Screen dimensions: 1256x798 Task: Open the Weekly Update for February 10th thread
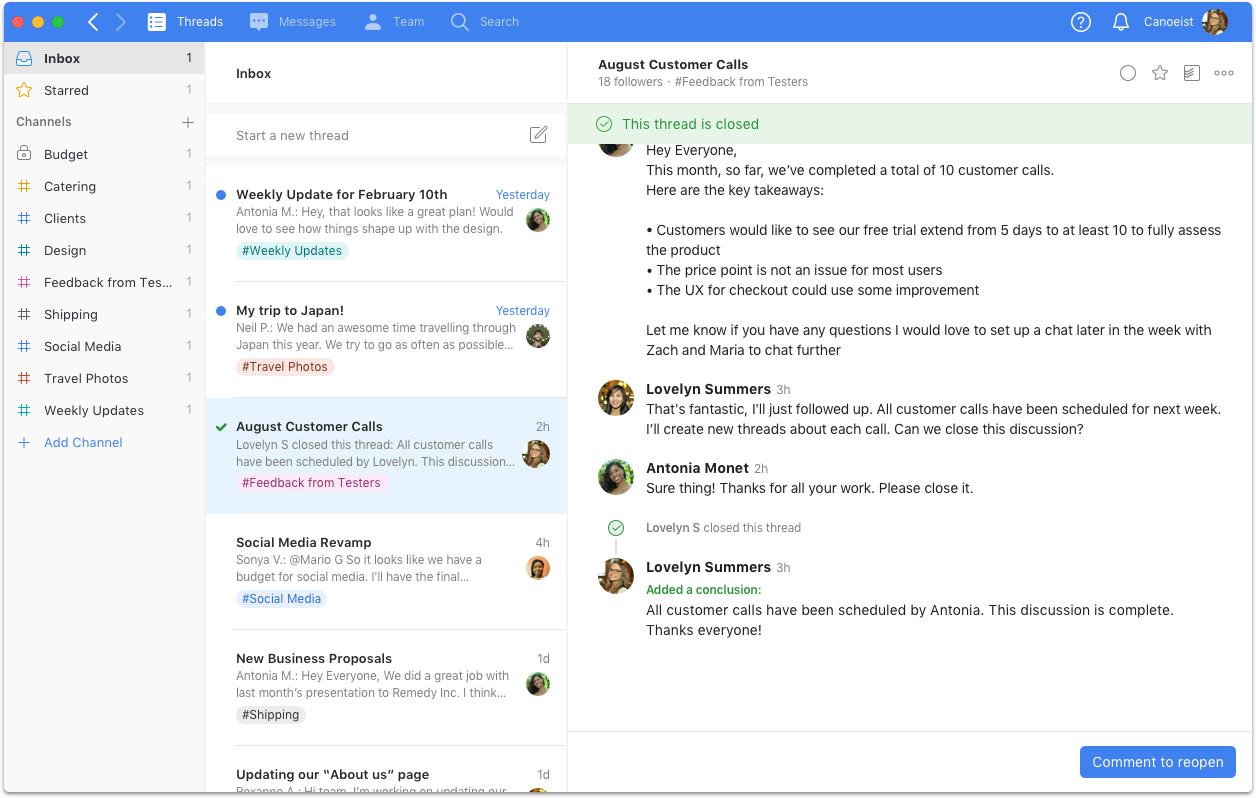coord(386,224)
